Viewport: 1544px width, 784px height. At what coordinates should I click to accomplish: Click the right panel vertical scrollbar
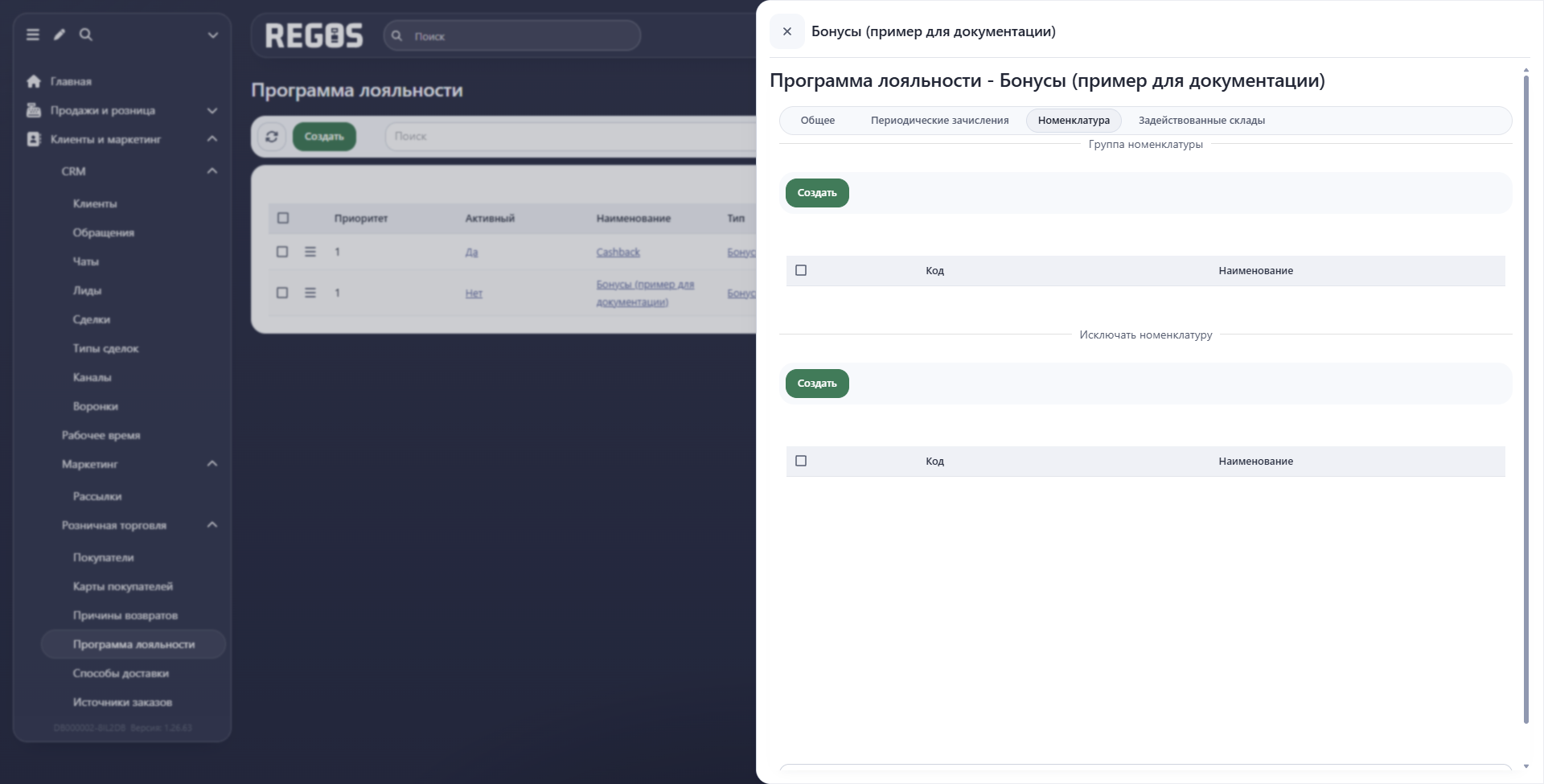coord(1526,398)
